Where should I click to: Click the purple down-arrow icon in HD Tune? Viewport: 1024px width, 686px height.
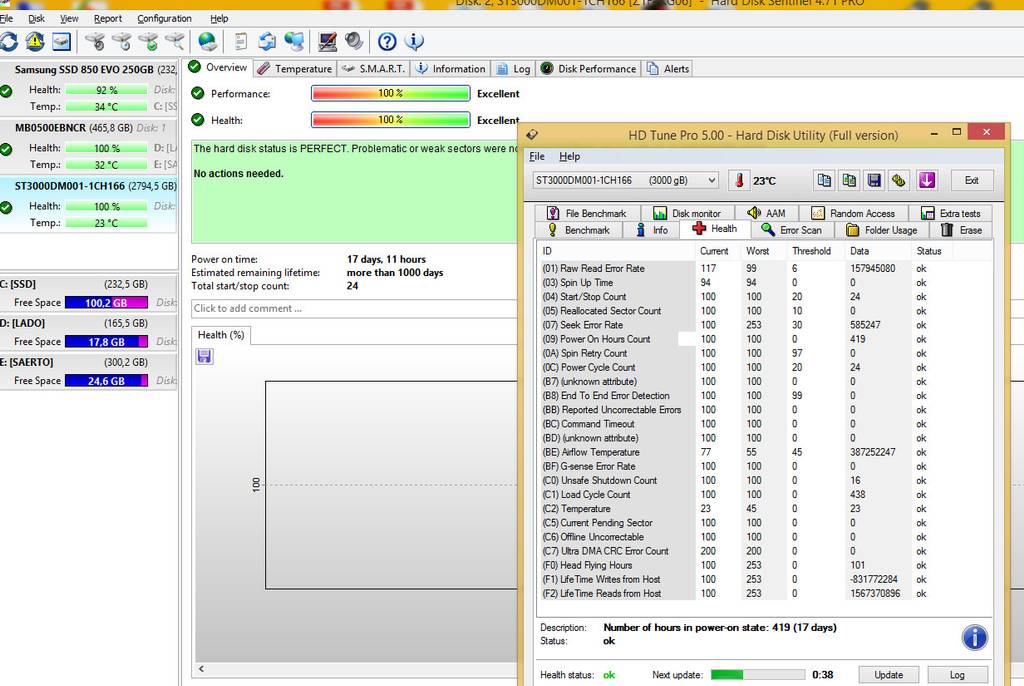(x=927, y=180)
